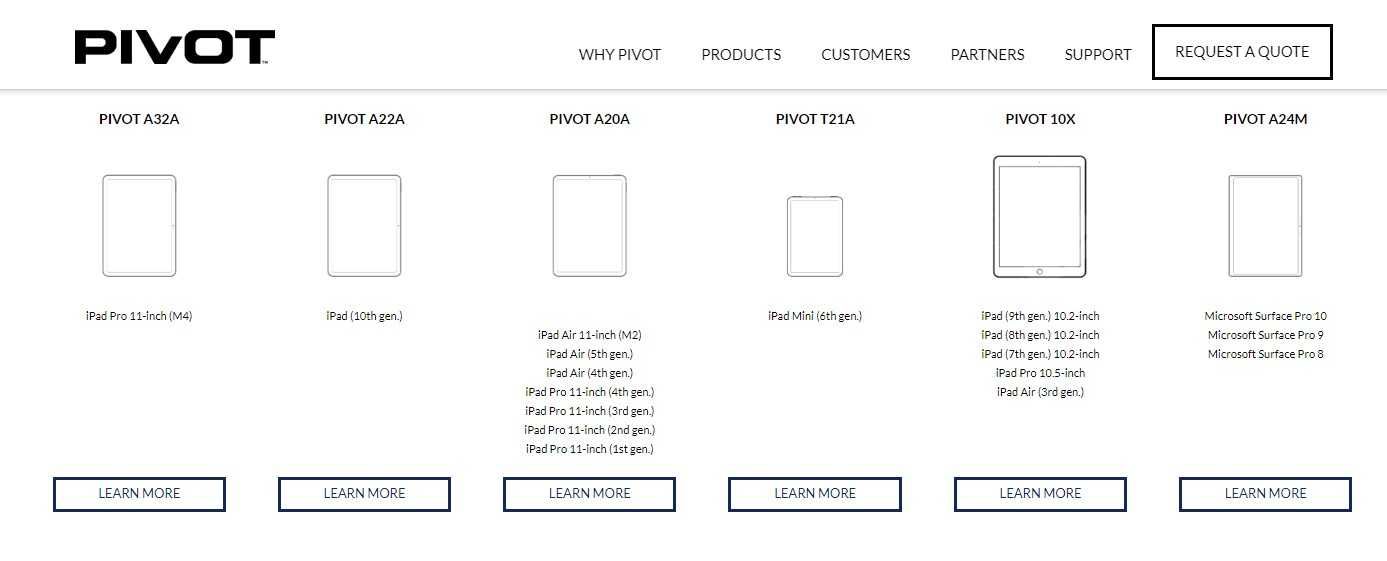Screen dimensions: 1387x561
Task: Click LEARN MORE under PIVOT A22A
Action: [x=364, y=494]
